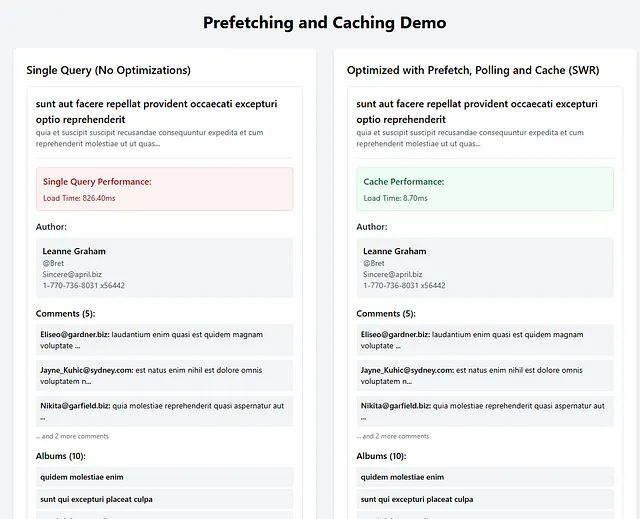Select the Nikita@garfield.biz comment in left panel
640x519 pixels.
[x=164, y=411]
